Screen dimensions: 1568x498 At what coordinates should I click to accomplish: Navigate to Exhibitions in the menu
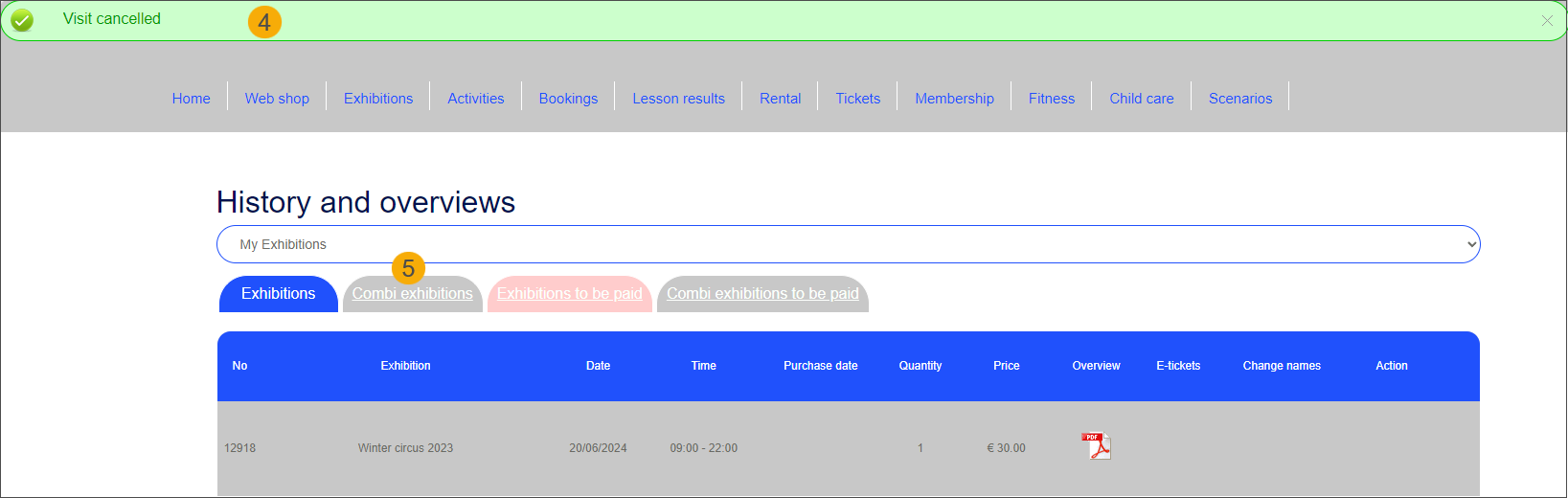pos(378,99)
